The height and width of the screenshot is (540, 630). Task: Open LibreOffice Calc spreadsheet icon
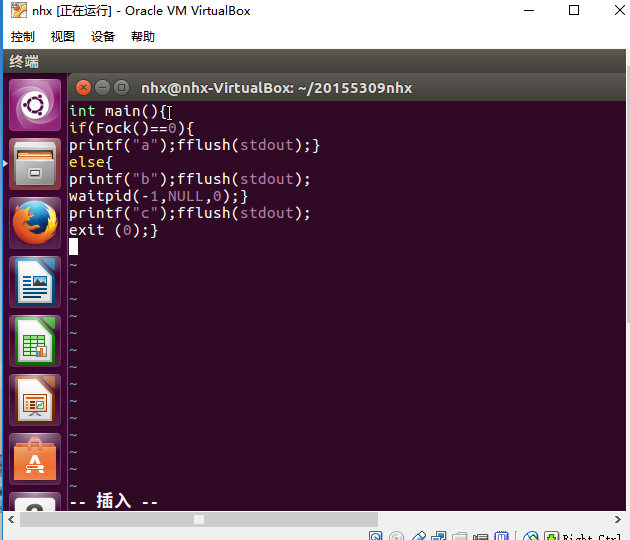click(35, 341)
